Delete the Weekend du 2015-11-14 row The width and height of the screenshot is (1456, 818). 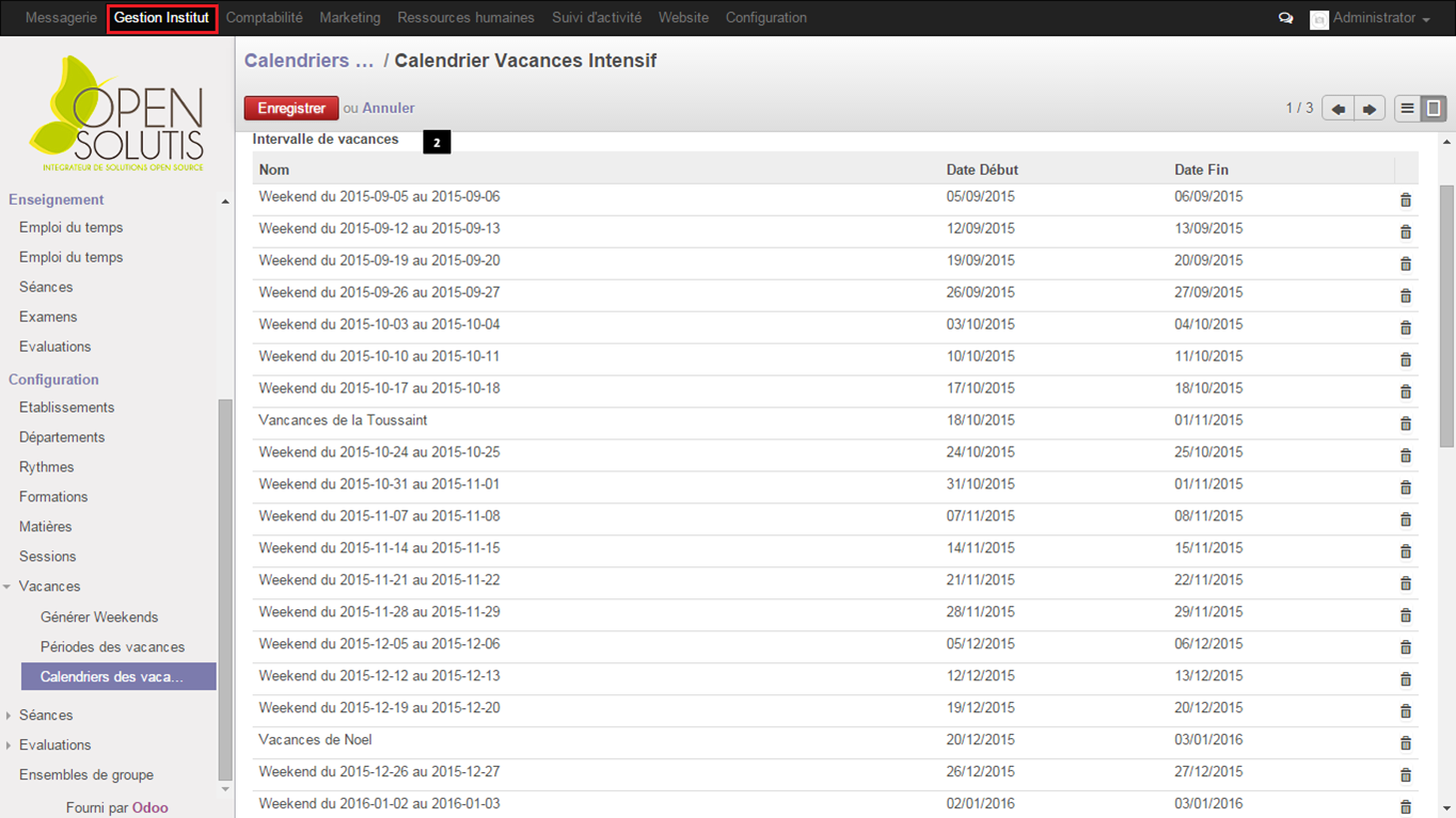click(1405, 551)
